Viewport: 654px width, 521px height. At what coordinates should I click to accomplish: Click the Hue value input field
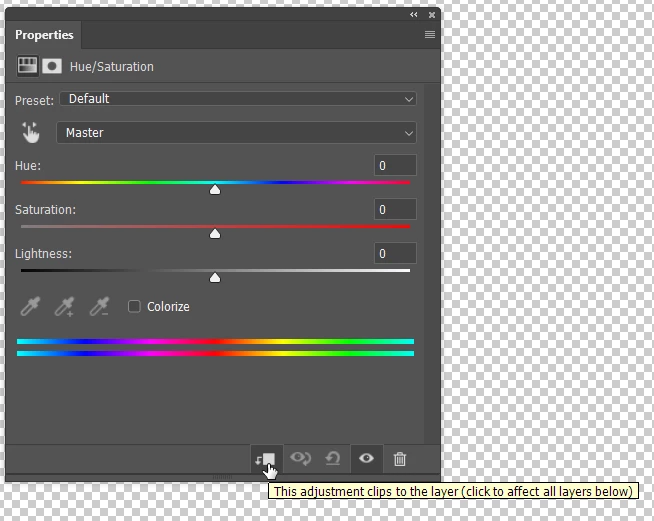tap(395, 165)
